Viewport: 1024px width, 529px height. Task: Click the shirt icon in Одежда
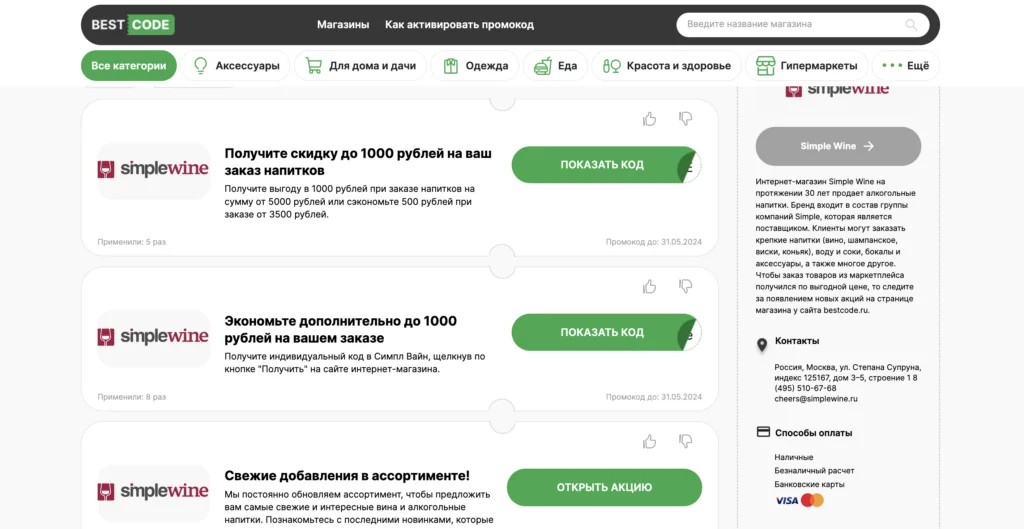tap(451, 65)
